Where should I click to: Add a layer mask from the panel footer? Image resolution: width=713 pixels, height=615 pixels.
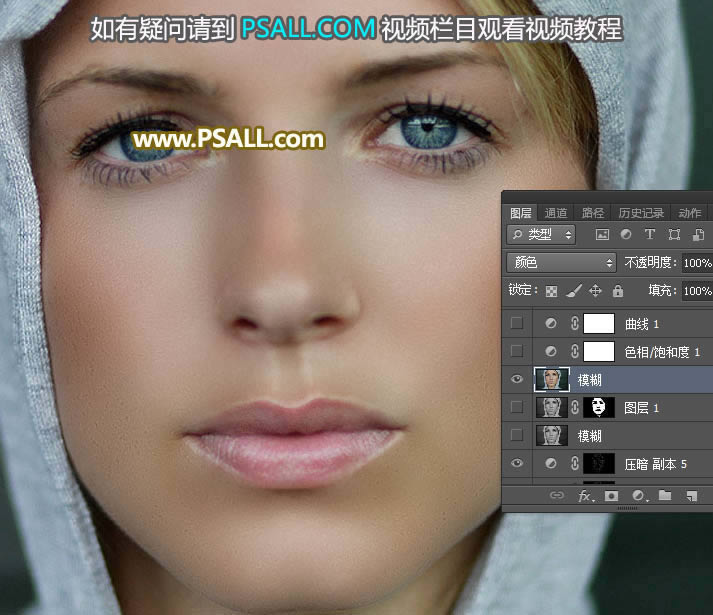click(612, 496)
